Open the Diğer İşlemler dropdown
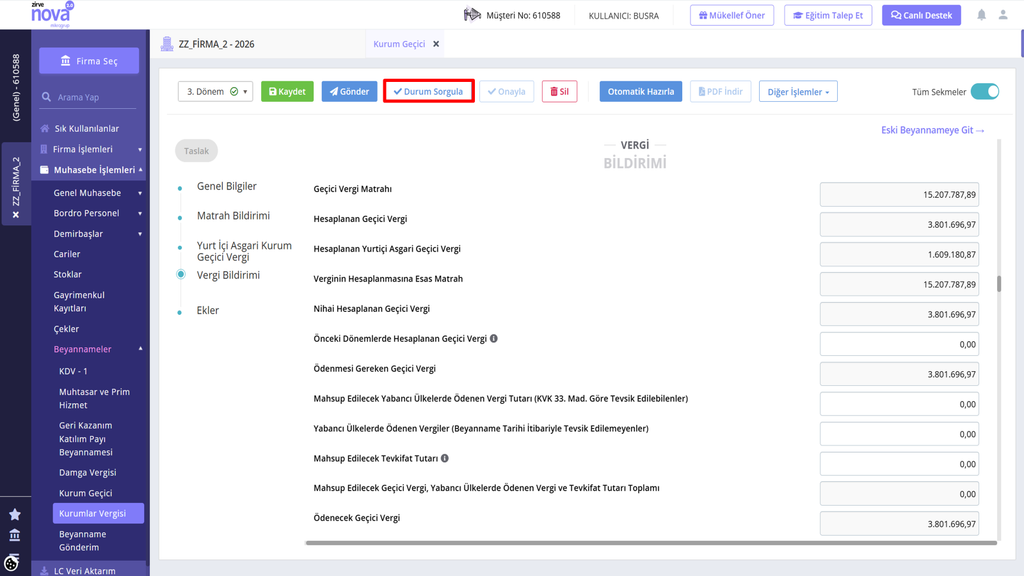 coord(798,91)
